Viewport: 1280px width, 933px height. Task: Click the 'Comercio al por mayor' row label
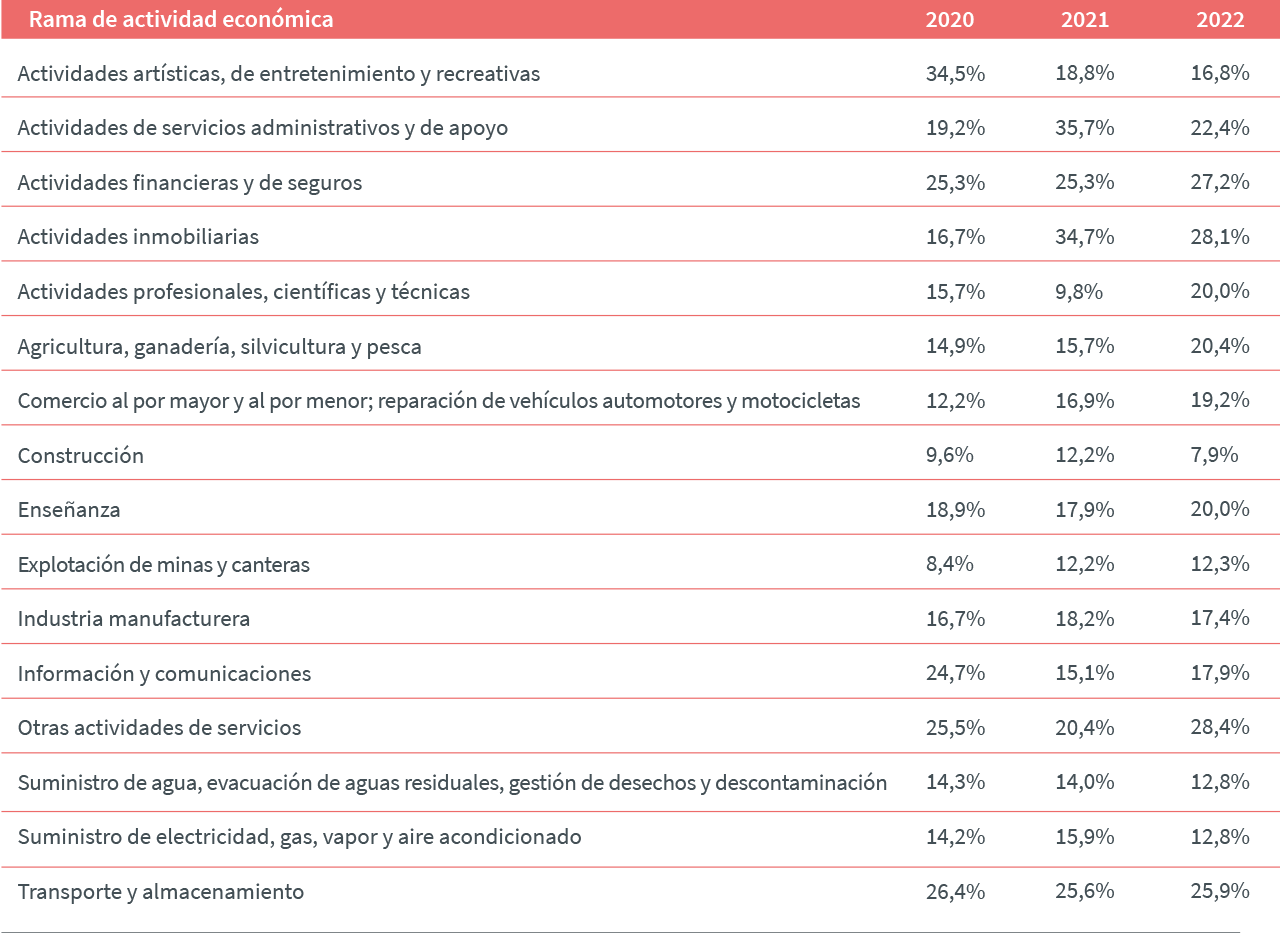(438, 401)
